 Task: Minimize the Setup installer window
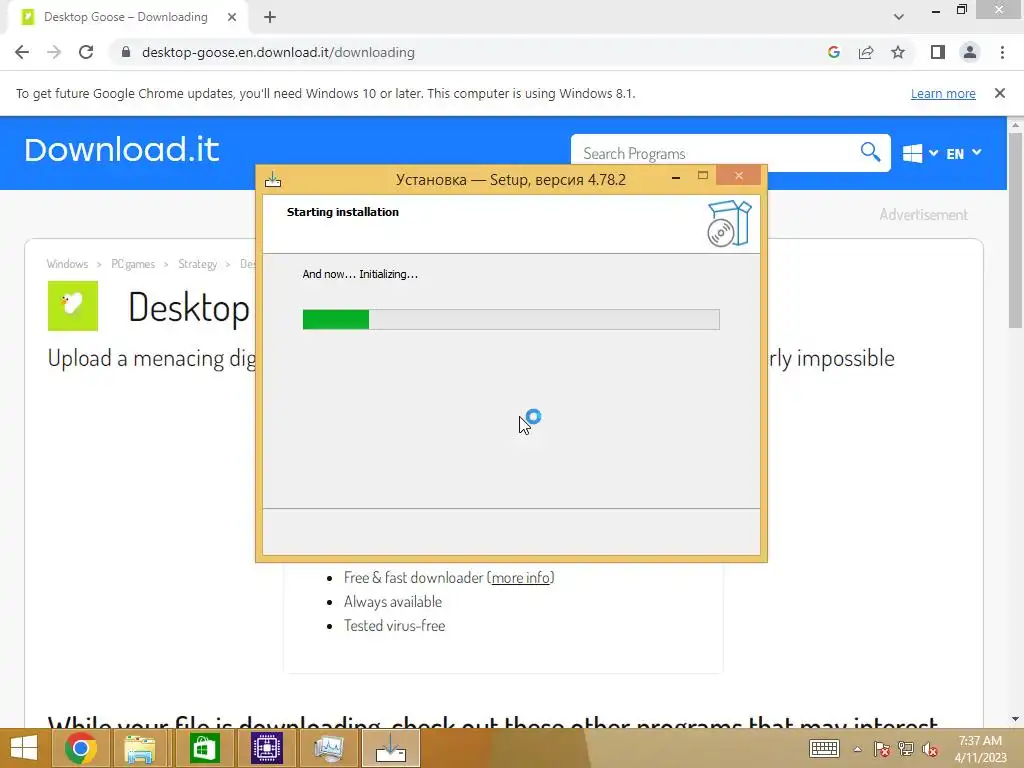pos(676,176)
